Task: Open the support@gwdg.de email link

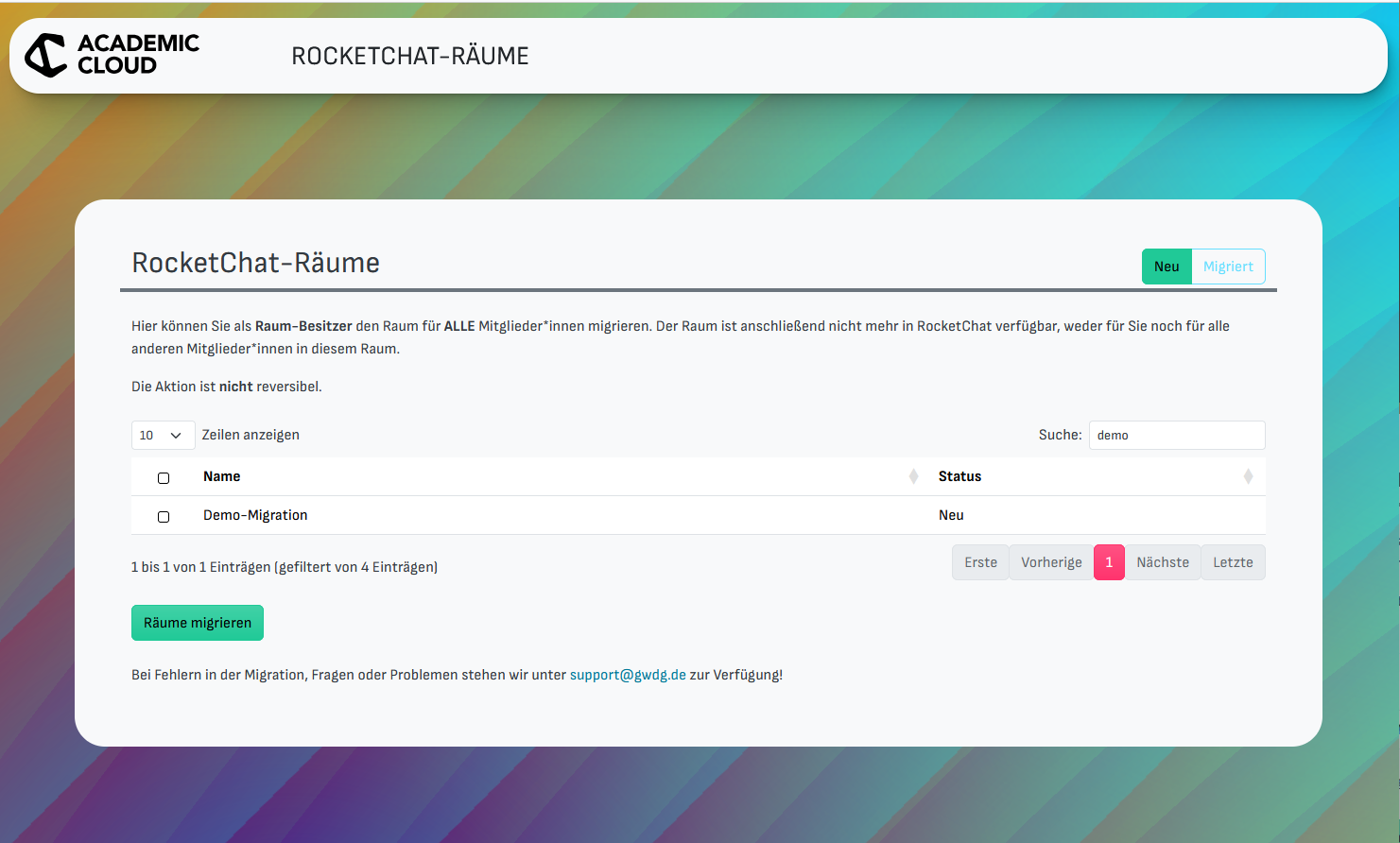Action: (x=628, y=675)
